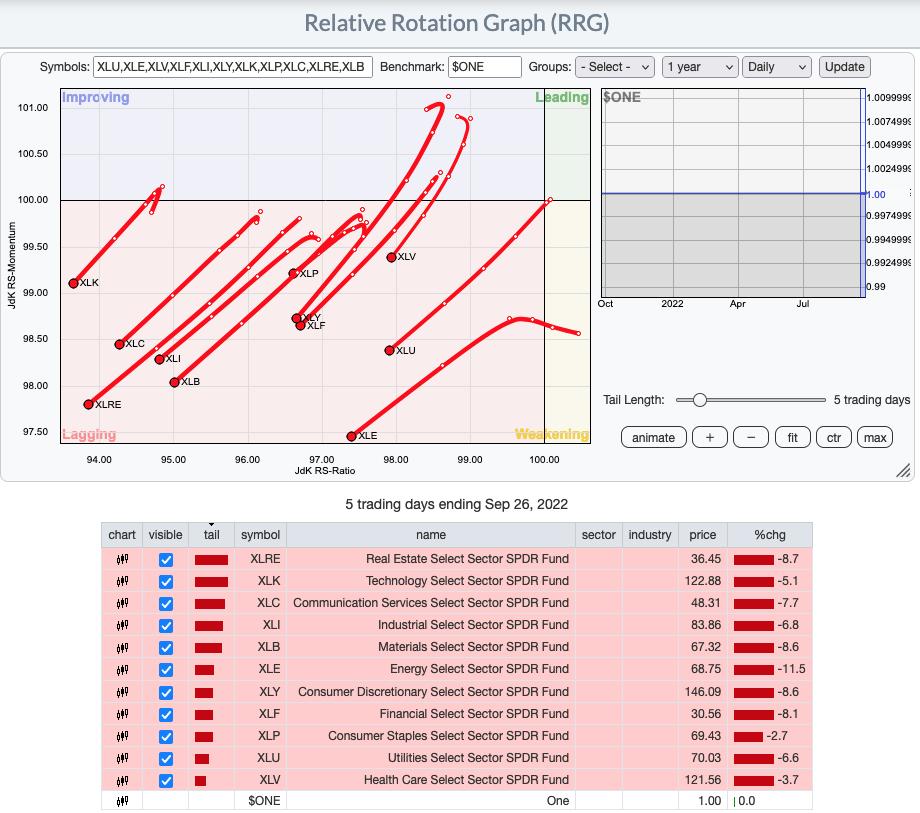Click Real Estate Select Sector SPDR Fund

[x=467, y=559]
